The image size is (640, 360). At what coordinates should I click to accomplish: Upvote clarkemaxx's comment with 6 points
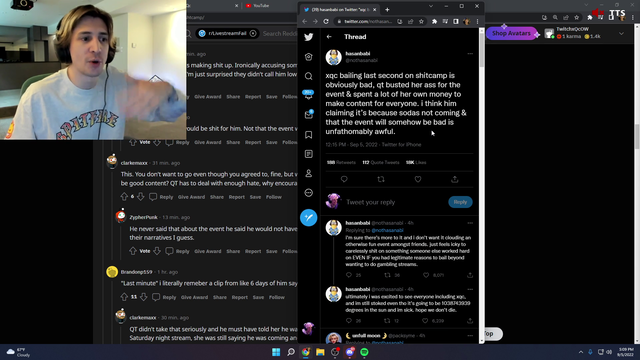click(x=124, y=197)
